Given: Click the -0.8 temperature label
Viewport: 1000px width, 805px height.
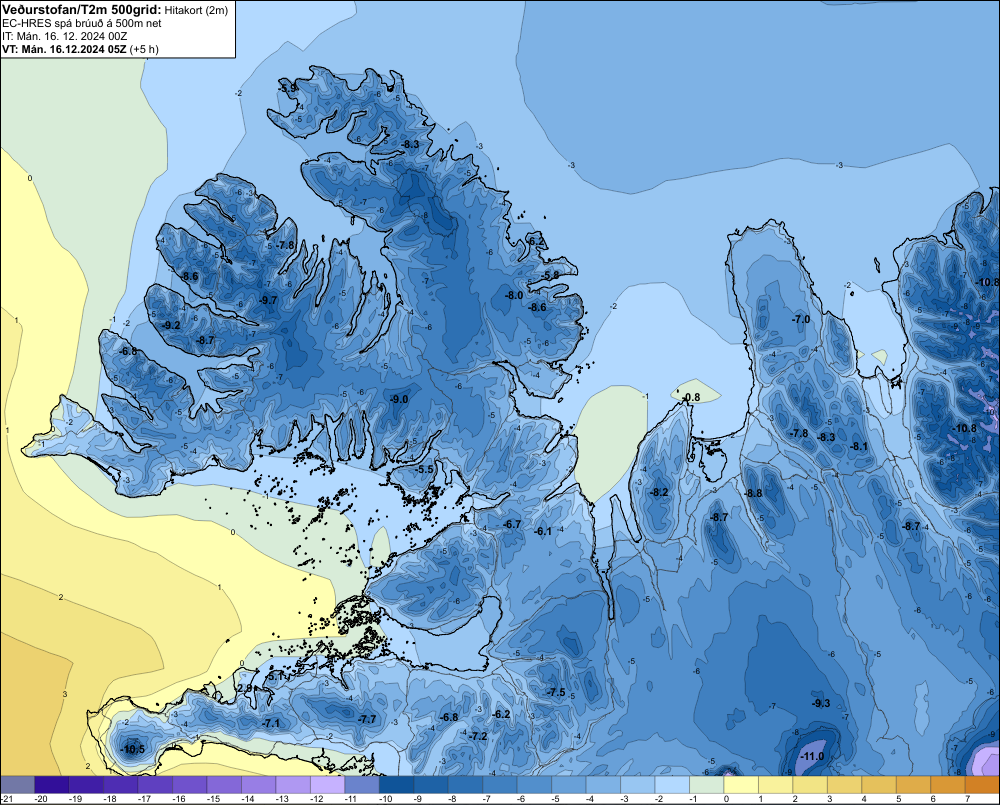Looking at the screenshot, I should tap(691, 397).
